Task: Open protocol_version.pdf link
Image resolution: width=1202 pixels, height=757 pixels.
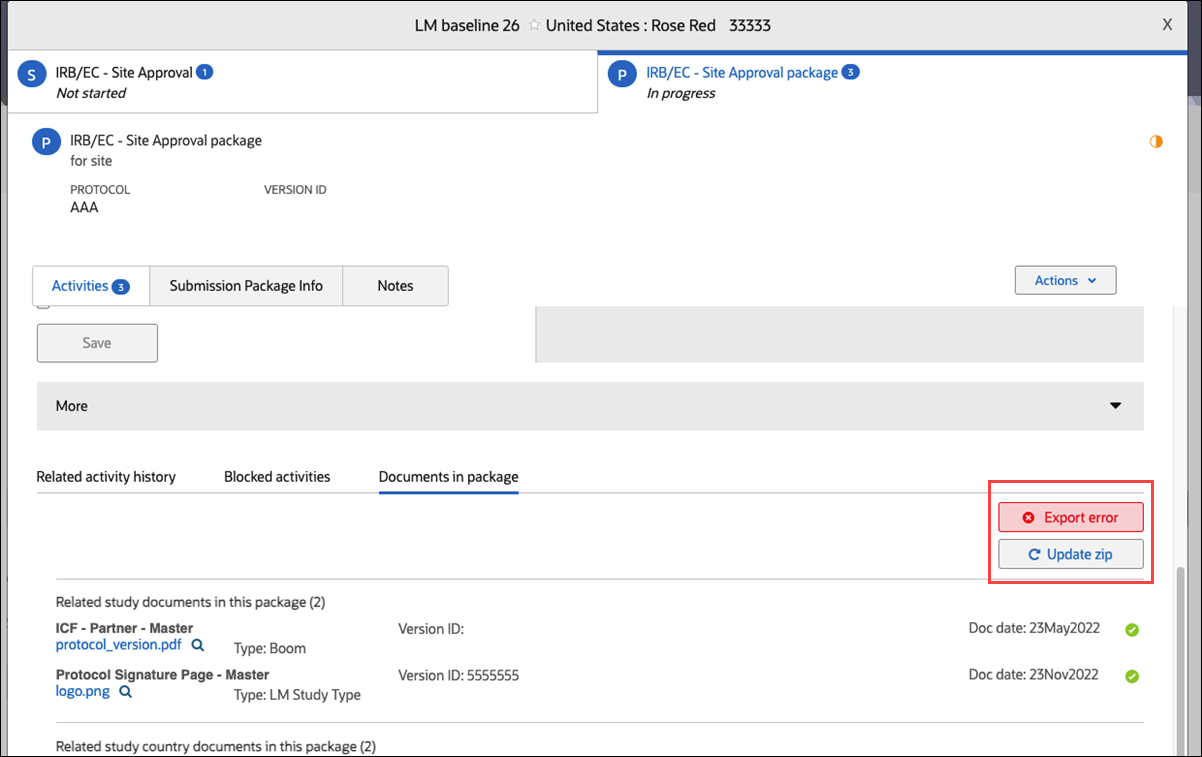Action: (x=119, y=645)
